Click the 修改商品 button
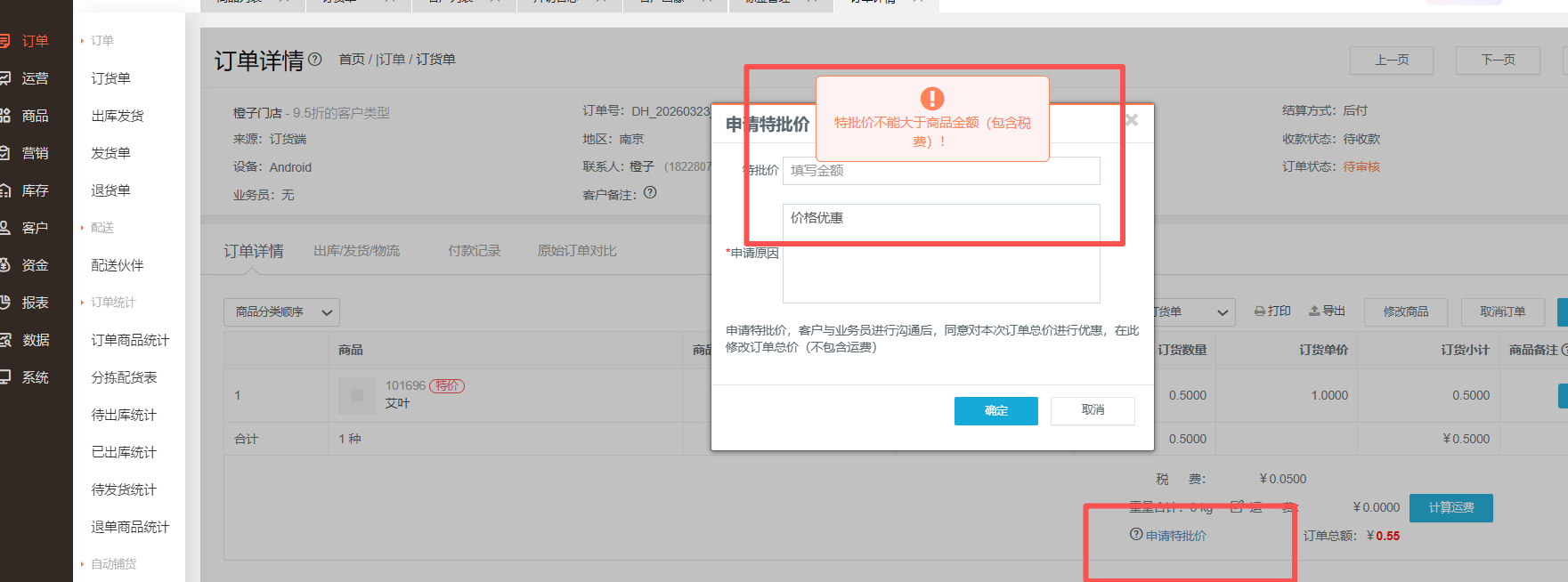Viewport: 1568px width, 582px height. click(x=1406, y=311)
